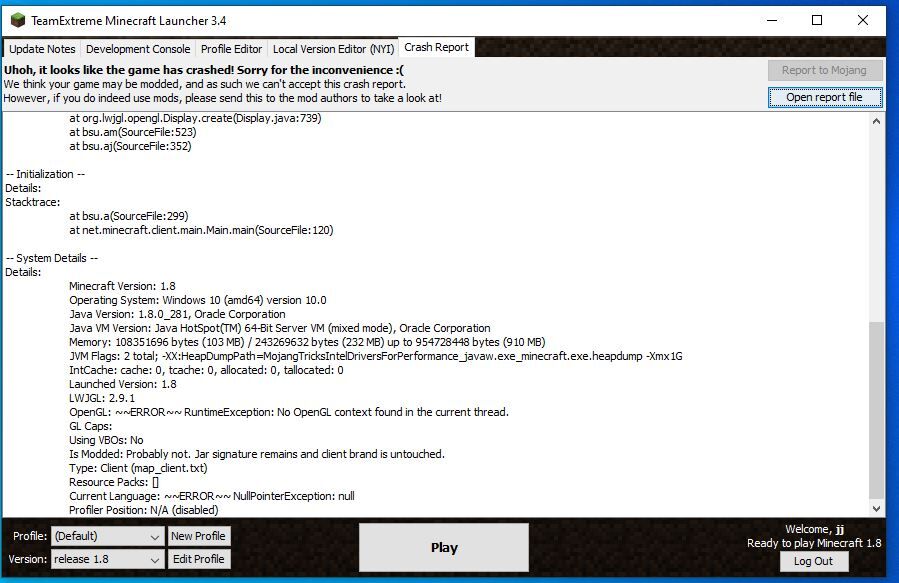Click the 'Operating System: Windows 10' line
Screen dimensions: 899x583
coord(198,300)
